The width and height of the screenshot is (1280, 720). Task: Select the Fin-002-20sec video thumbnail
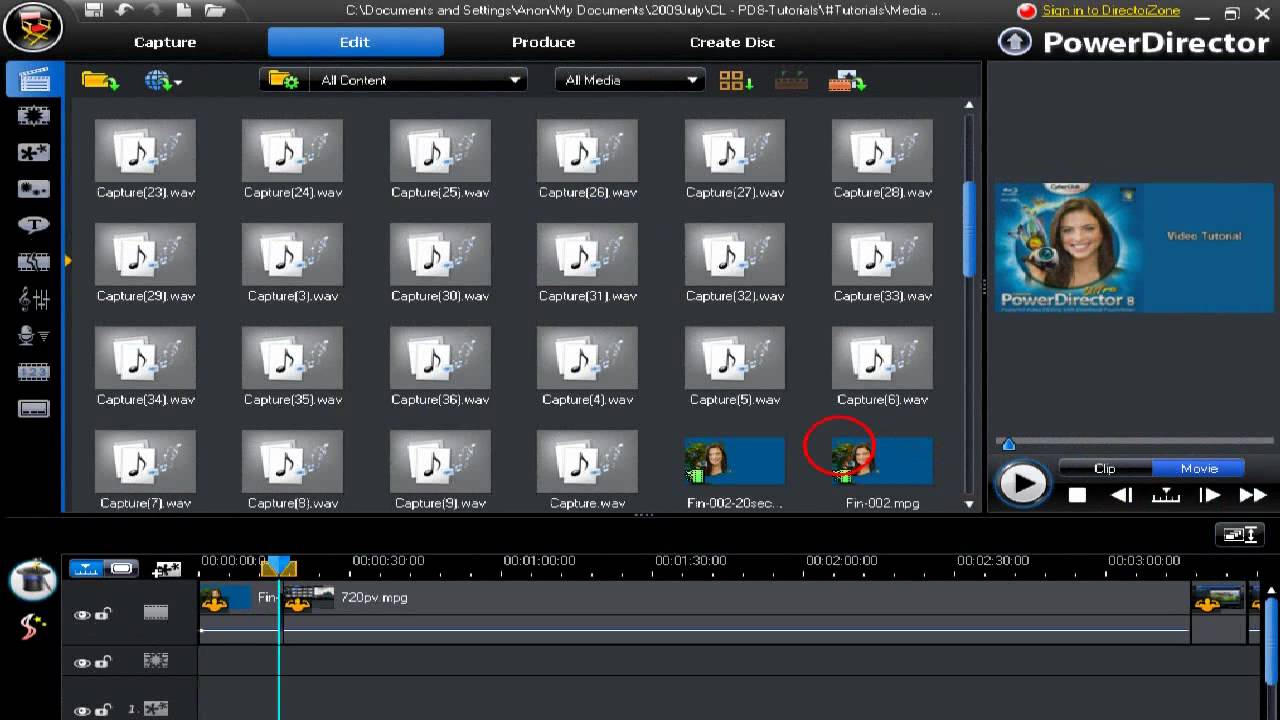click(735, 462)
